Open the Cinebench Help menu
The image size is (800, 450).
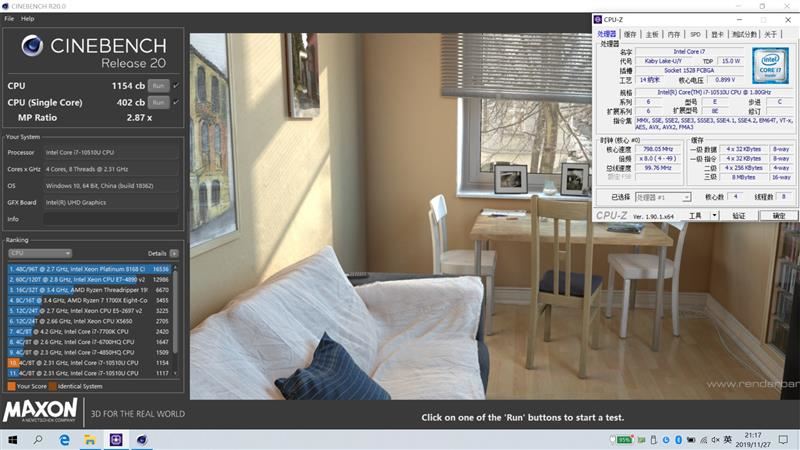click(x=28, y=18)
